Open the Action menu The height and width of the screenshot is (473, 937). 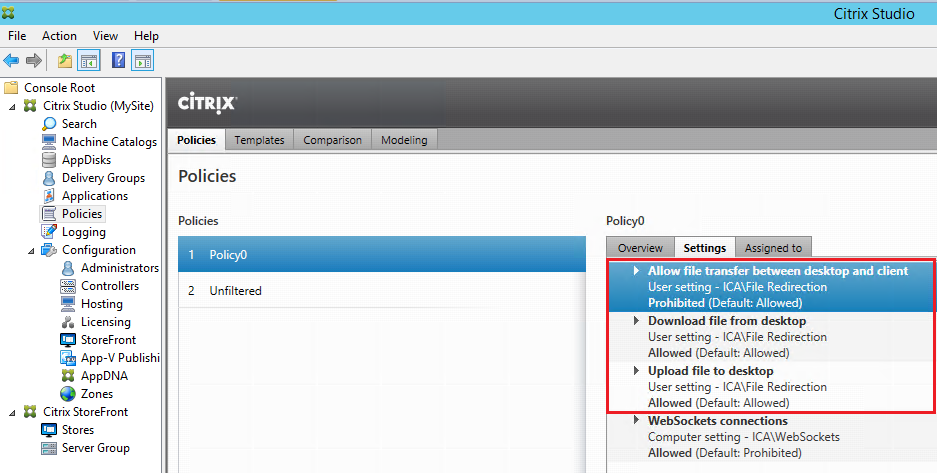(59, 36)
